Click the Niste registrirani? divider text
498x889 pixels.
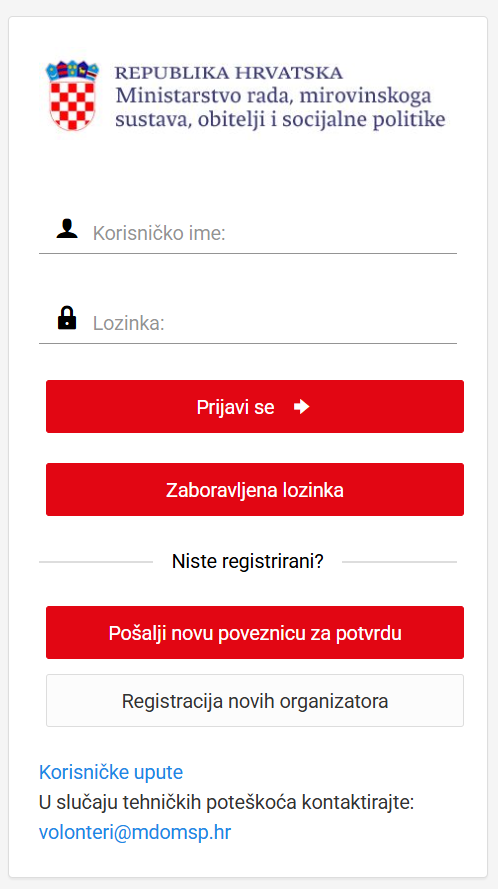tap(248, 562)
